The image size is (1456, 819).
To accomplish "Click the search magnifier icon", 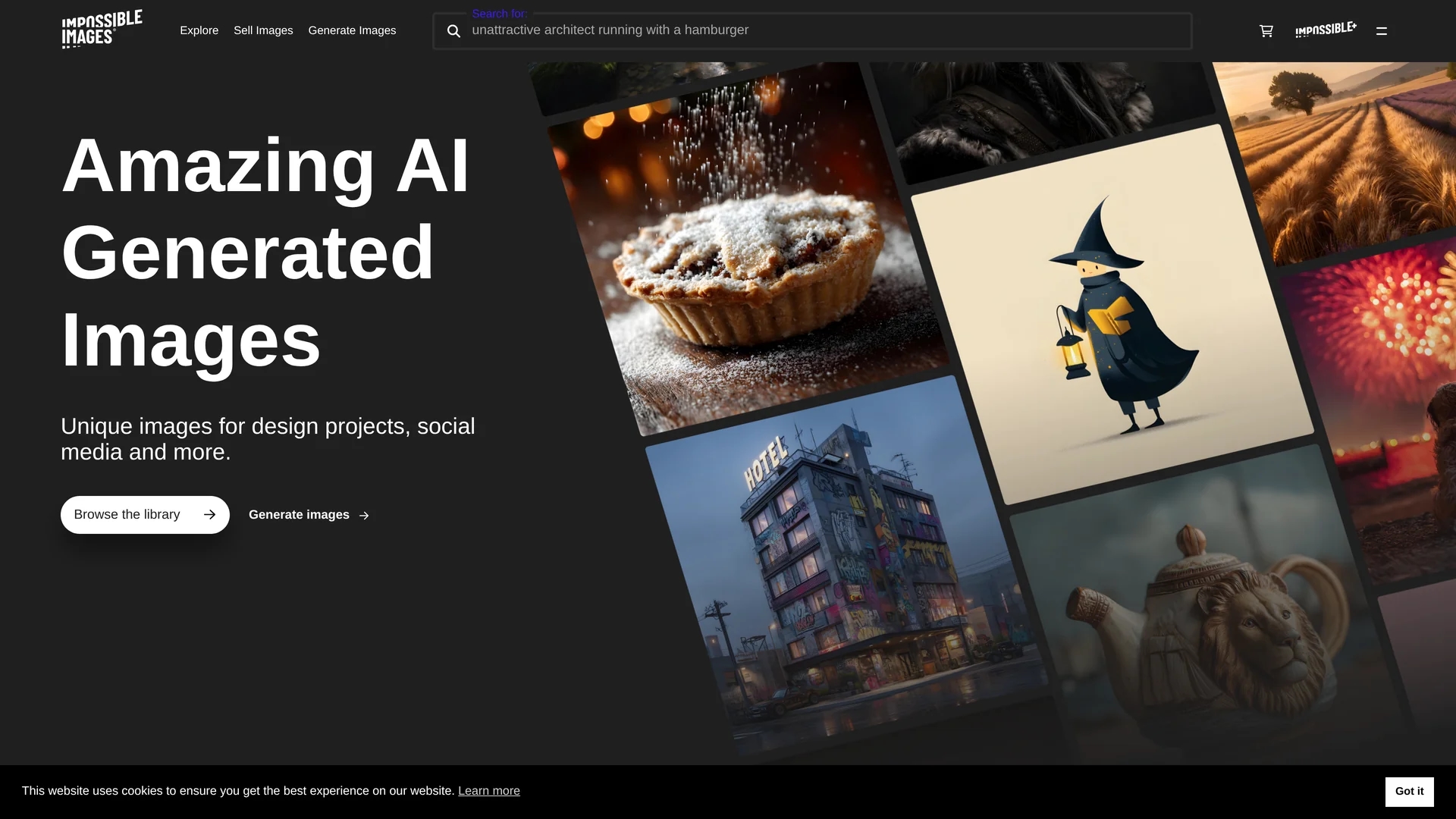I will [x=453, y=31].
